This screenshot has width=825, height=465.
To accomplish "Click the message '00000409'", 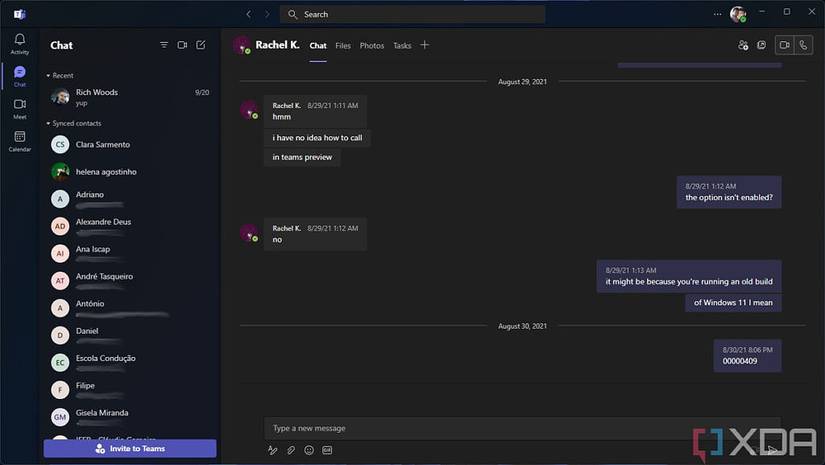I will point(747,356).
